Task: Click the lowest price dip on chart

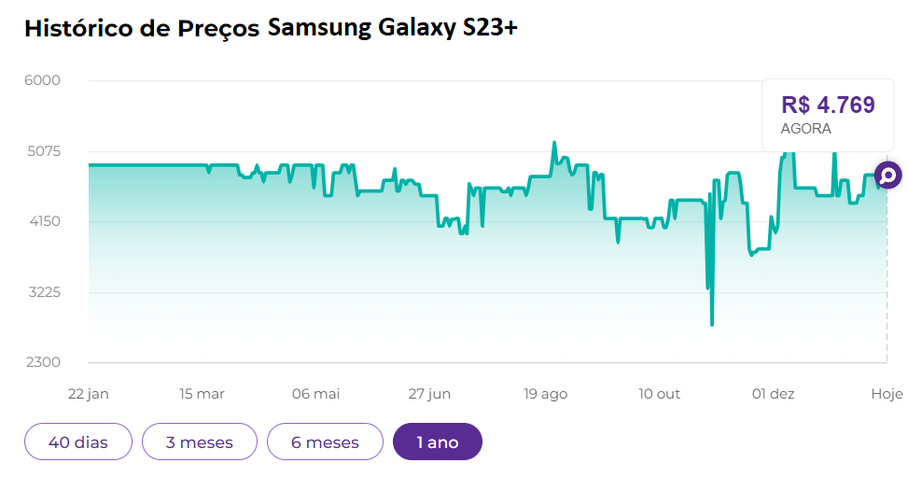Action: click(x=712, y=324)
